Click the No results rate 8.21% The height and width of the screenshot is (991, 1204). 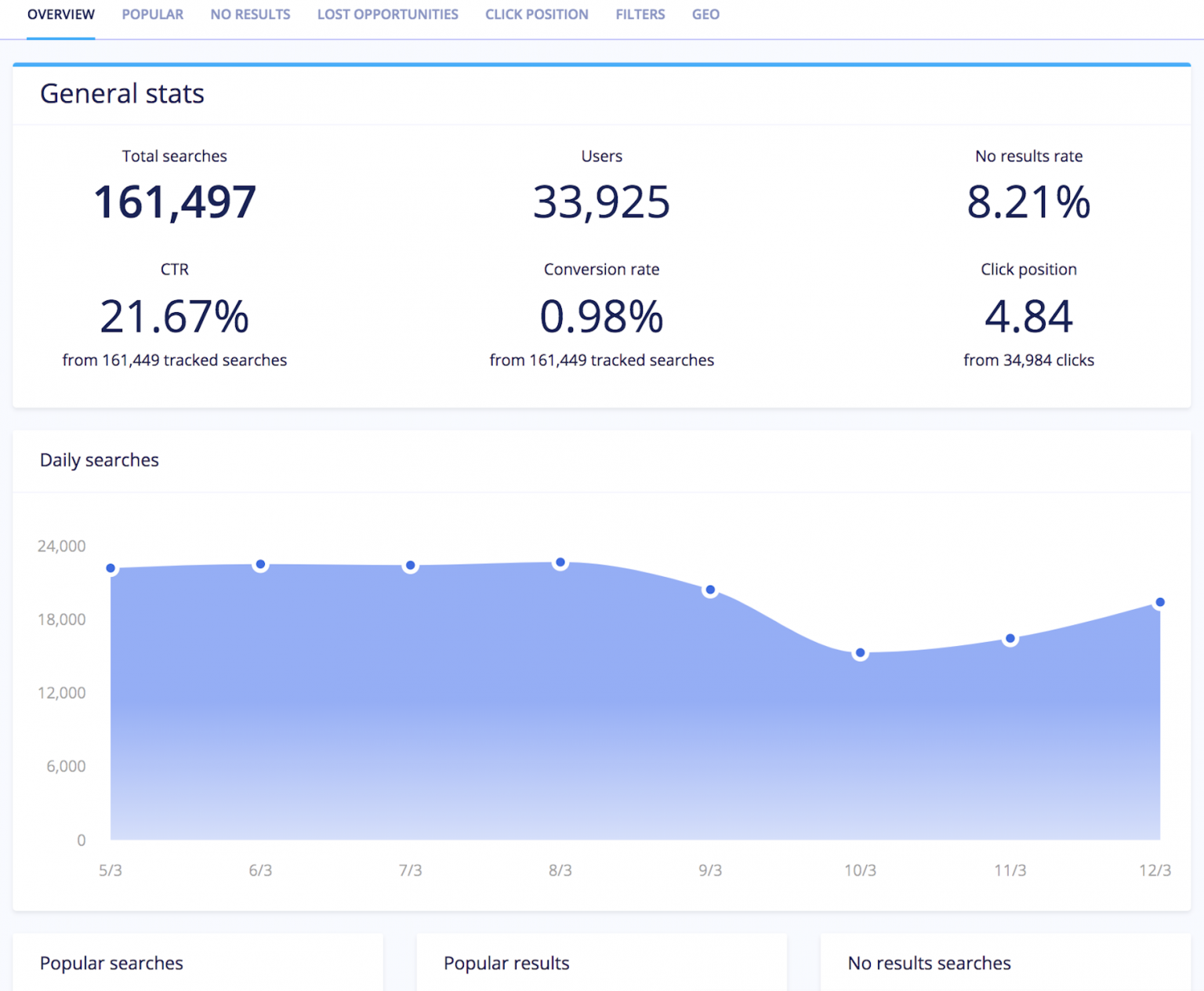click(1028, 202)
